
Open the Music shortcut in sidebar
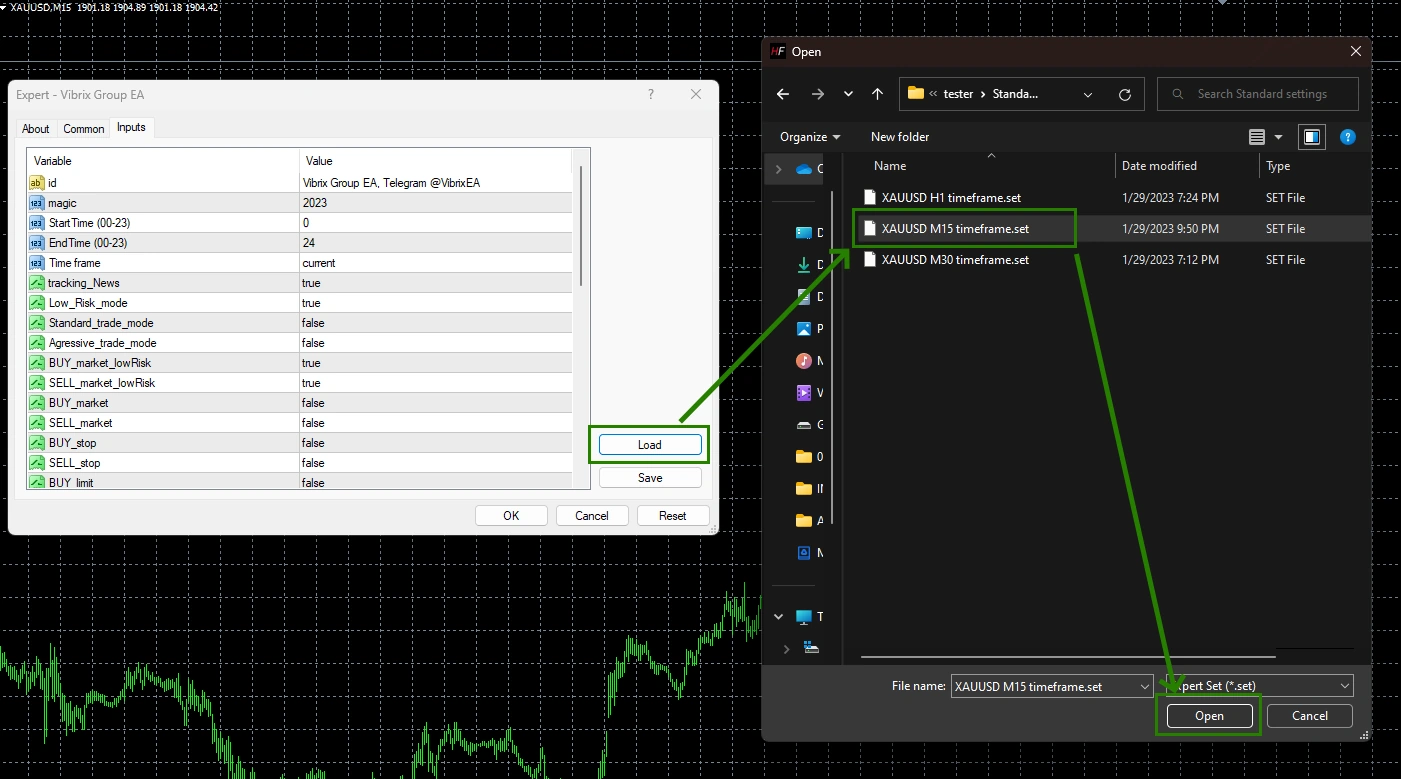804,361
